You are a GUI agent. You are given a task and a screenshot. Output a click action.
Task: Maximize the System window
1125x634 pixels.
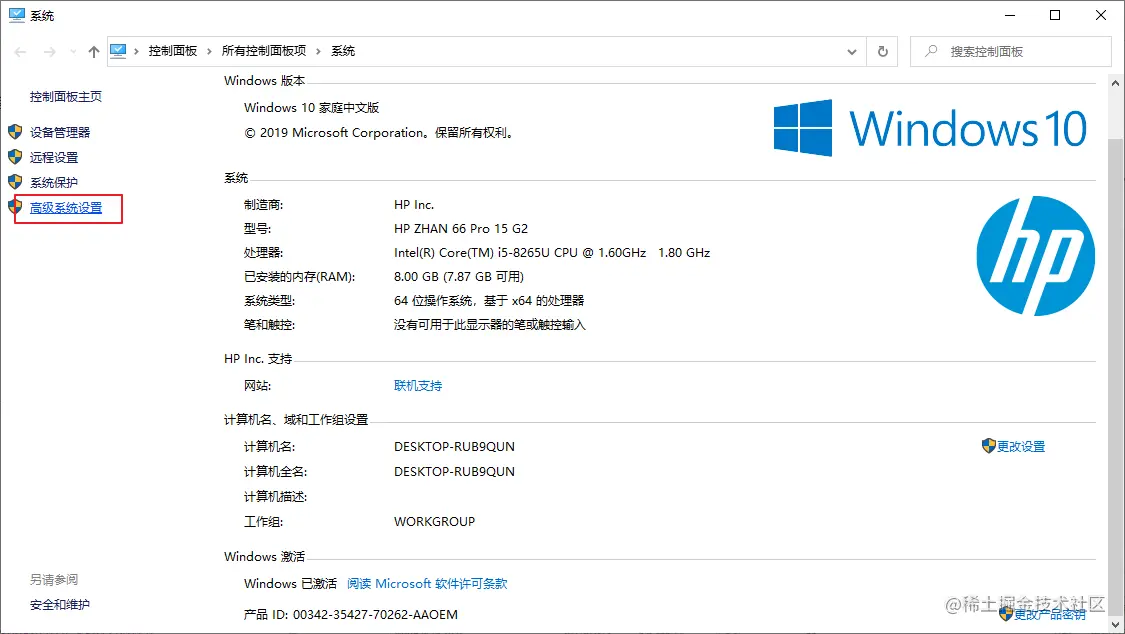point(1055,15)
